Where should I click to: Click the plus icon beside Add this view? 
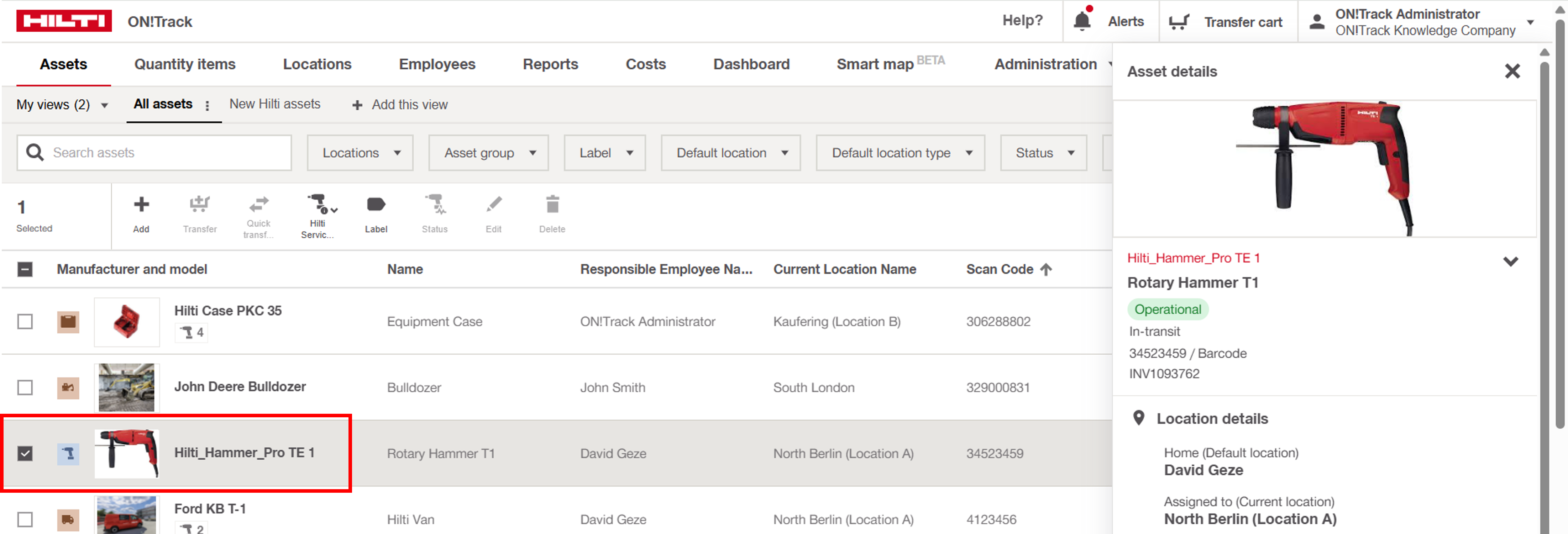point(357,105)
